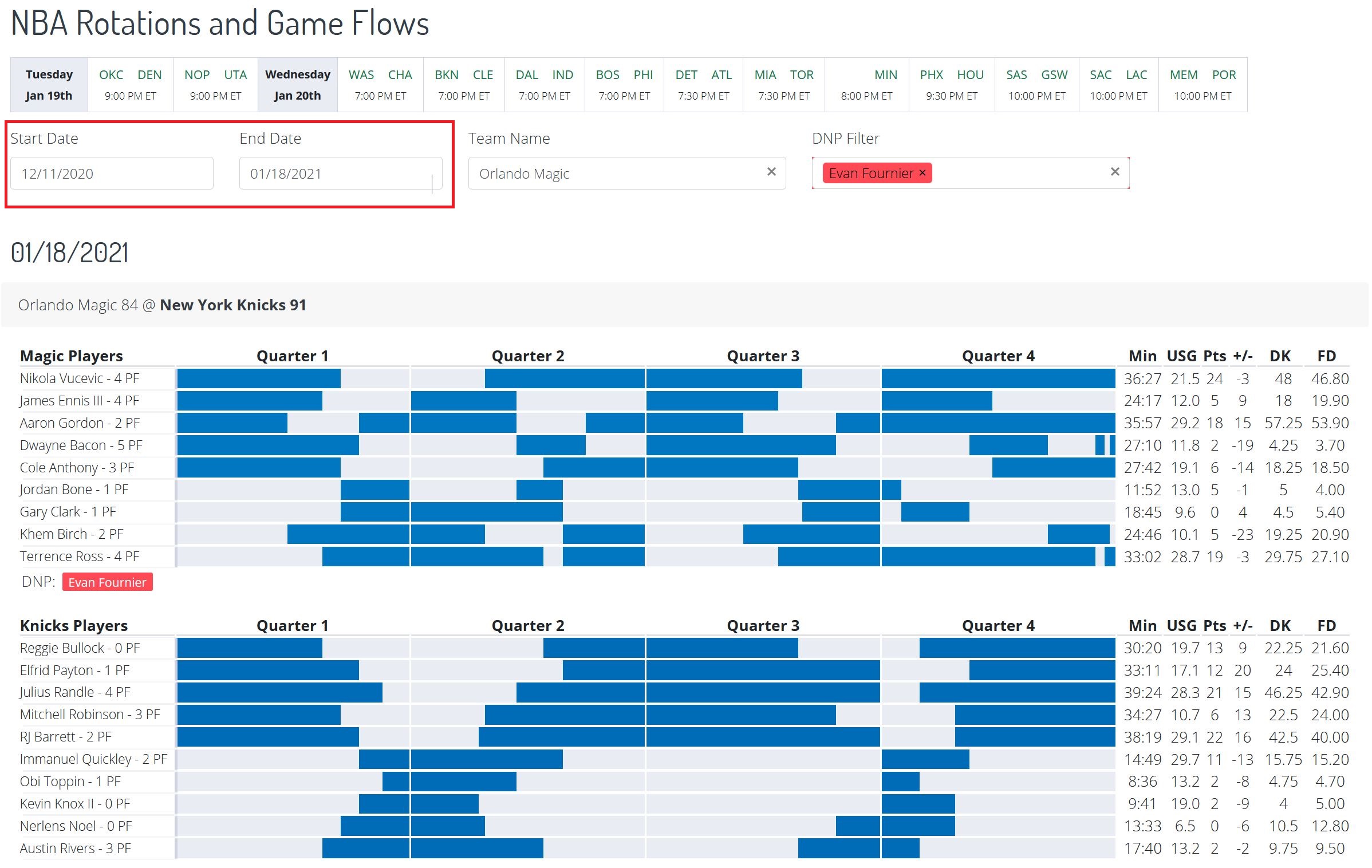This screenshot has width=1372, height=868.
Task: Click Aaron Gordon's 57.25 DK value
Action: pyautogui.click(x=1283, y=423)
